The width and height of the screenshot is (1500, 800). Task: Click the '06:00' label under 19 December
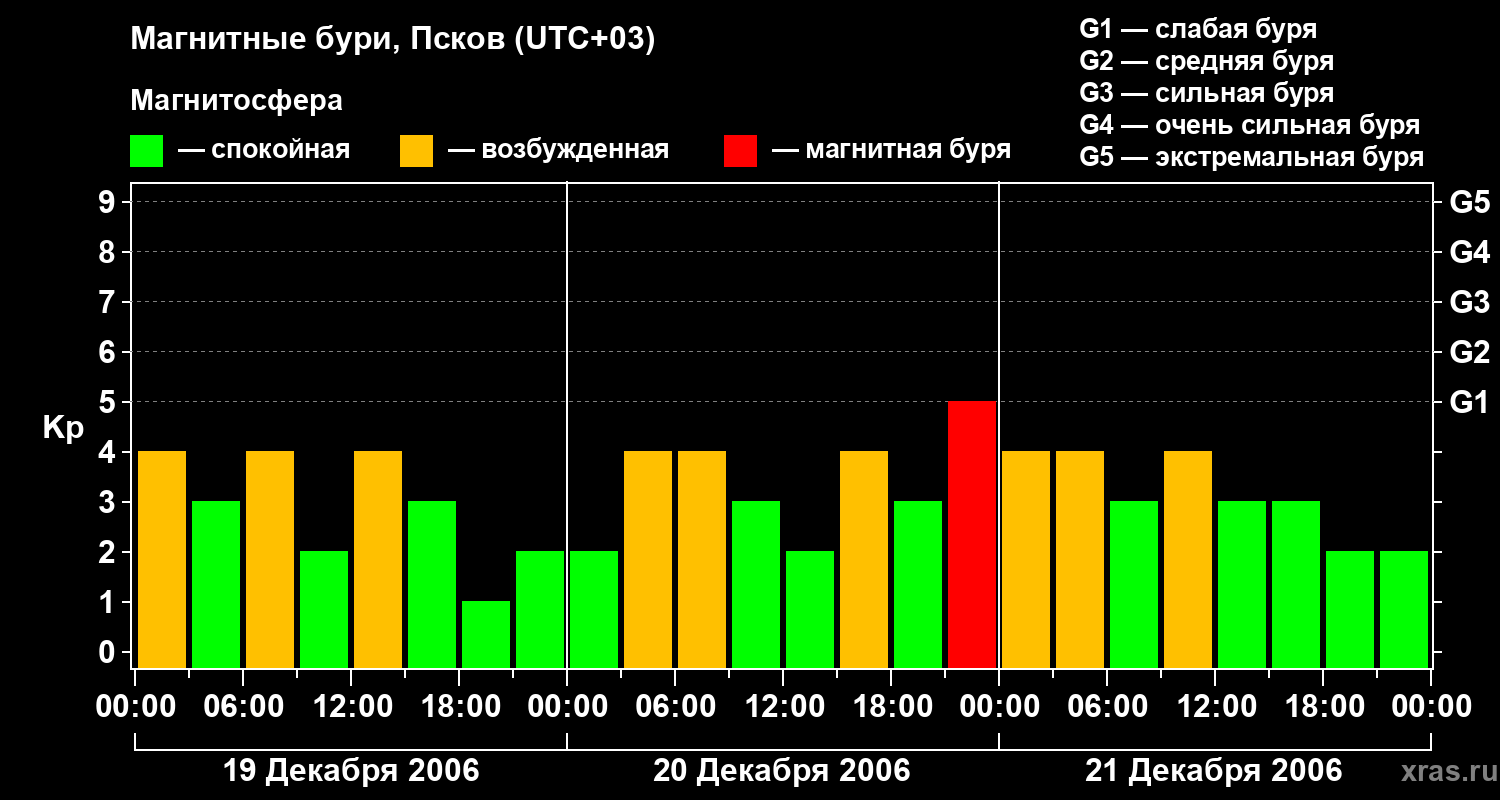tap(243, 707)
